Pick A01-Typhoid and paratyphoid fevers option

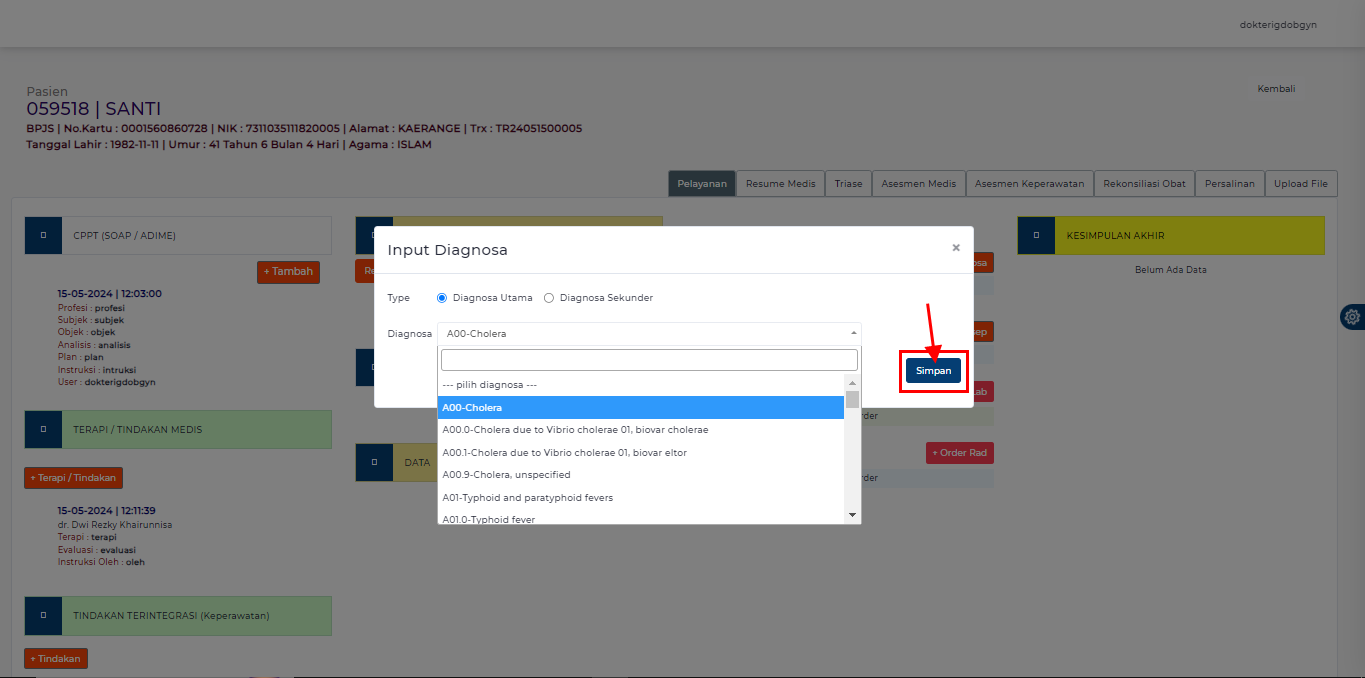coord(527,498)
